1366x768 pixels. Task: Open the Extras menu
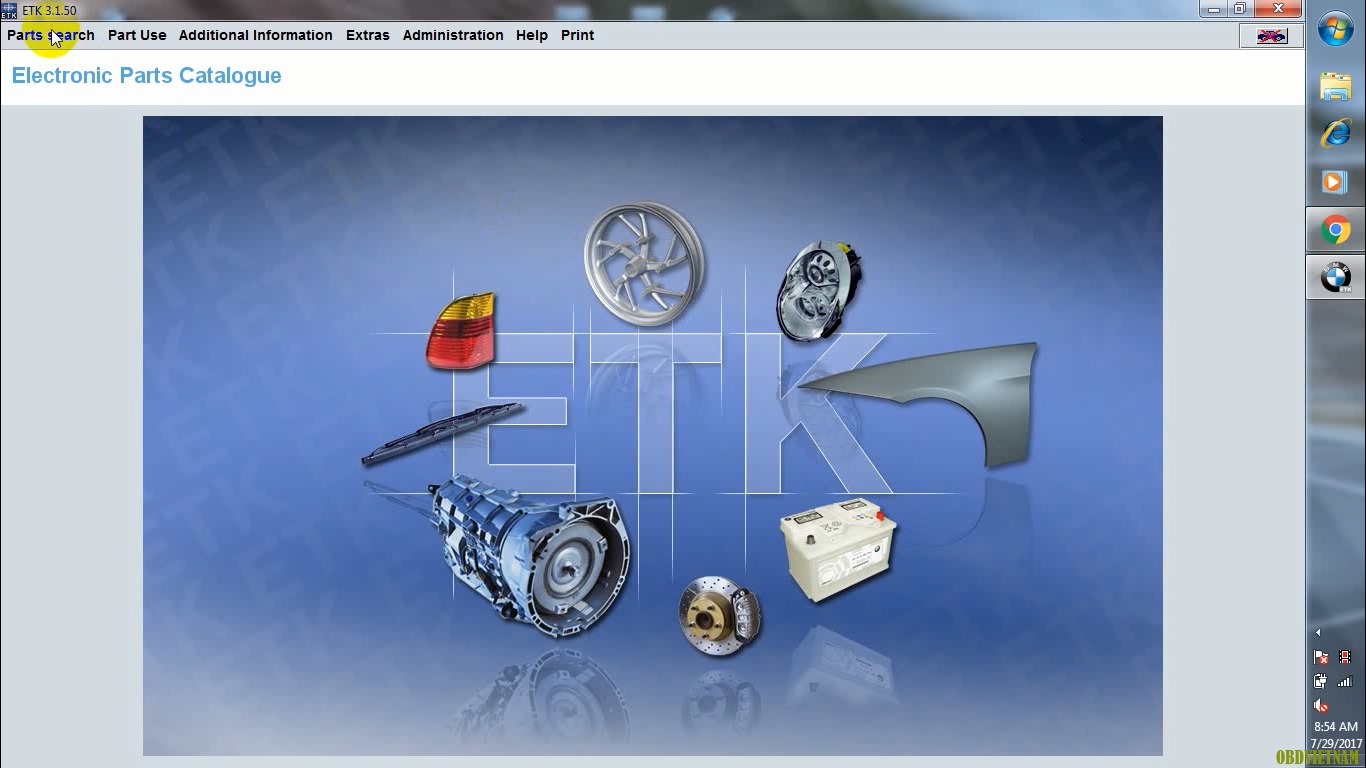click(x=368, y=35)
